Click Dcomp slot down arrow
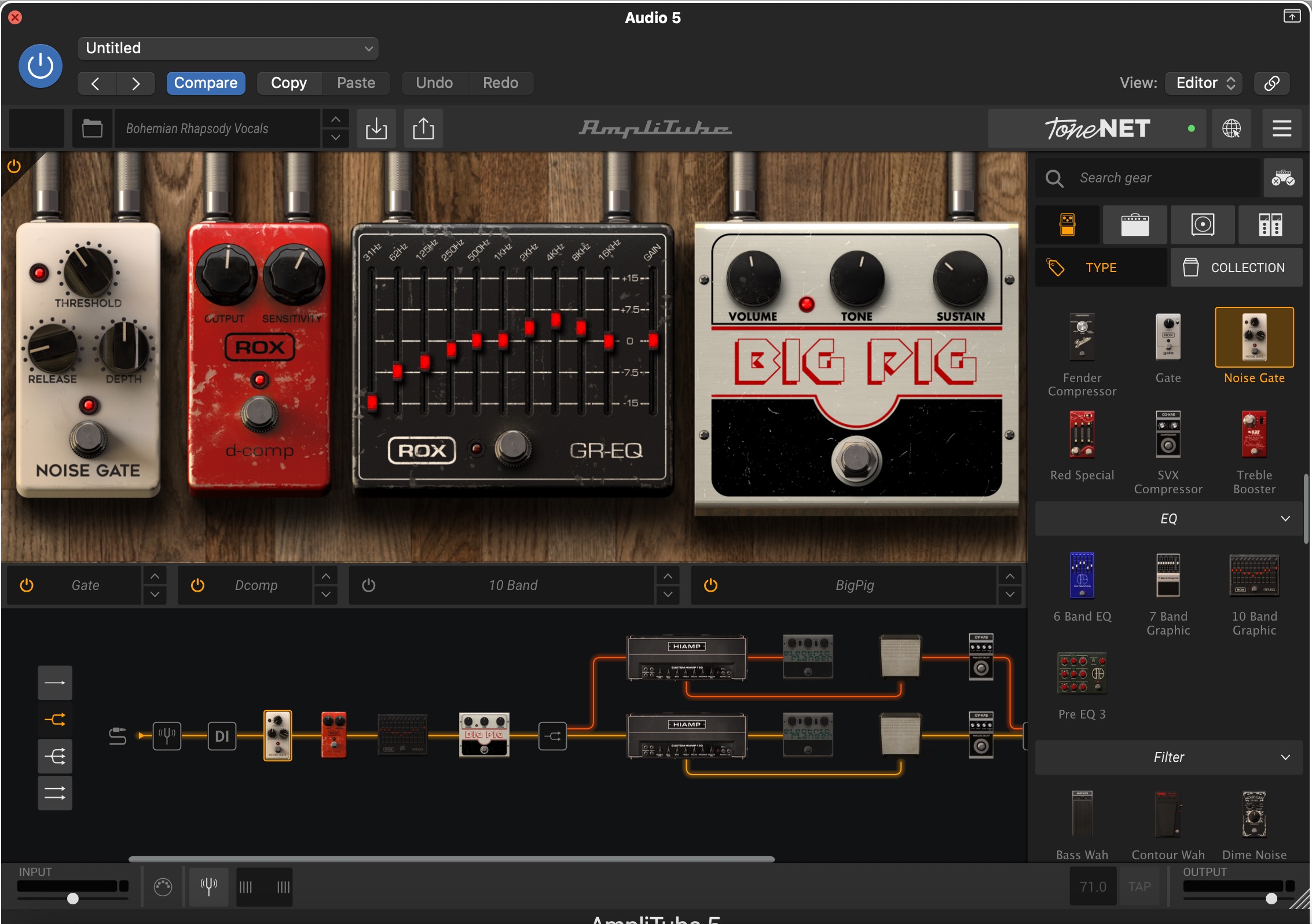1312x924 pixels. (326, 595)
